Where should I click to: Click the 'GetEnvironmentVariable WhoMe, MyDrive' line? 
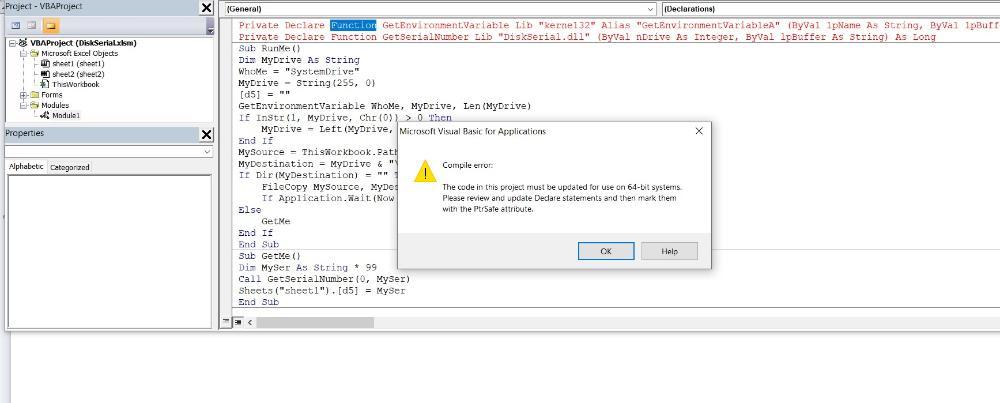point(385,106)
